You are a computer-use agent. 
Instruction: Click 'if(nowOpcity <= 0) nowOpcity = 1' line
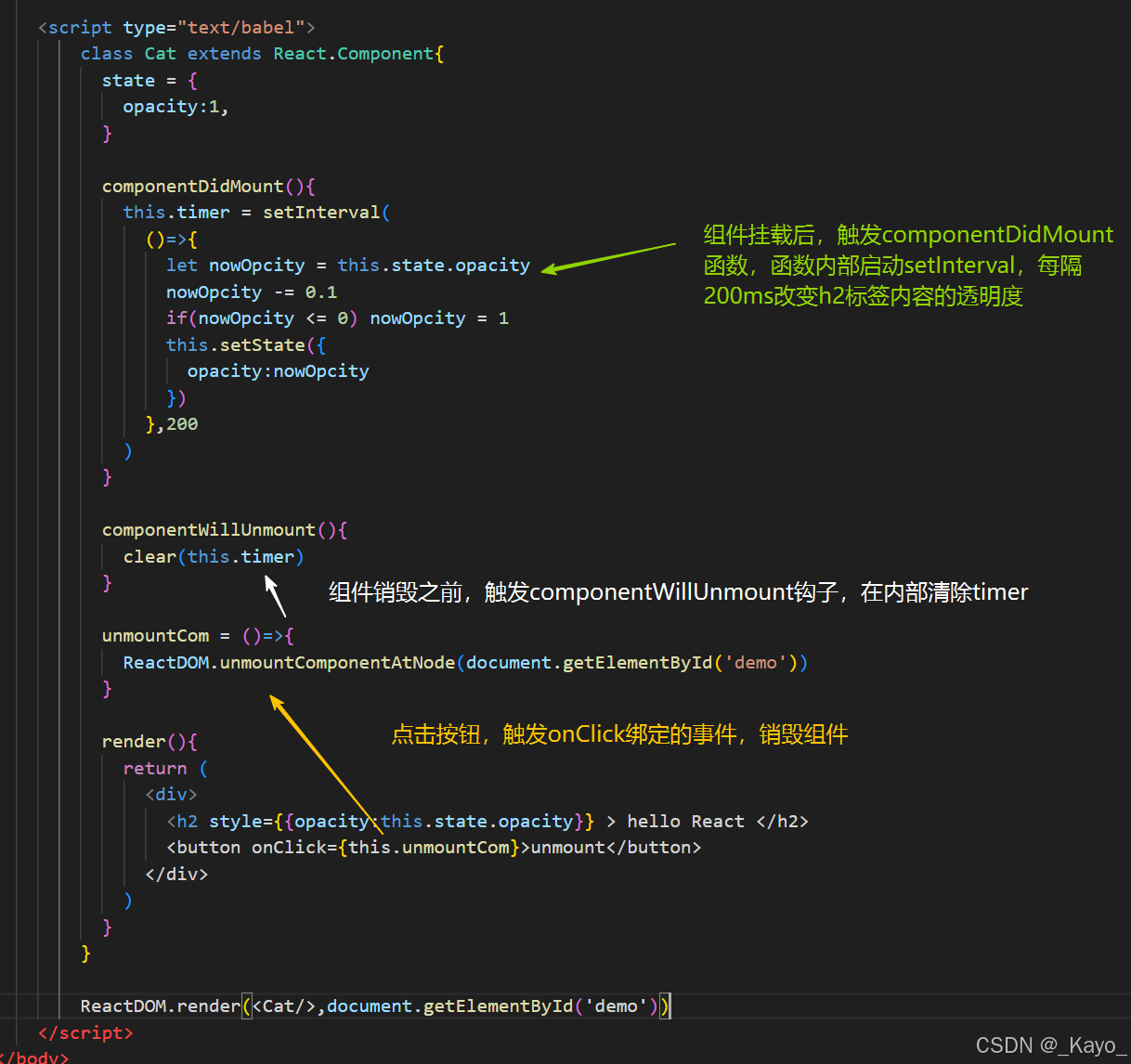pos(338,318)
